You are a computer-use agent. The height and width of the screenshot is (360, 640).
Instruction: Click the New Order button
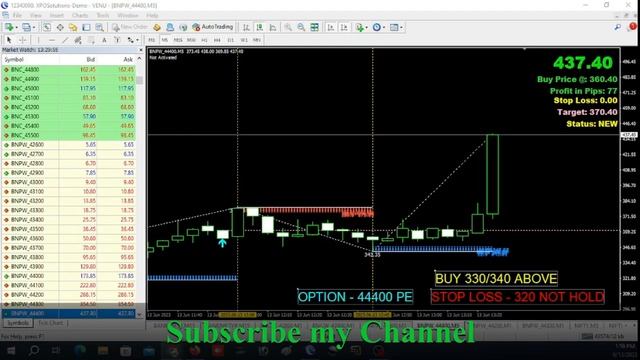click(x=129, y=27)
